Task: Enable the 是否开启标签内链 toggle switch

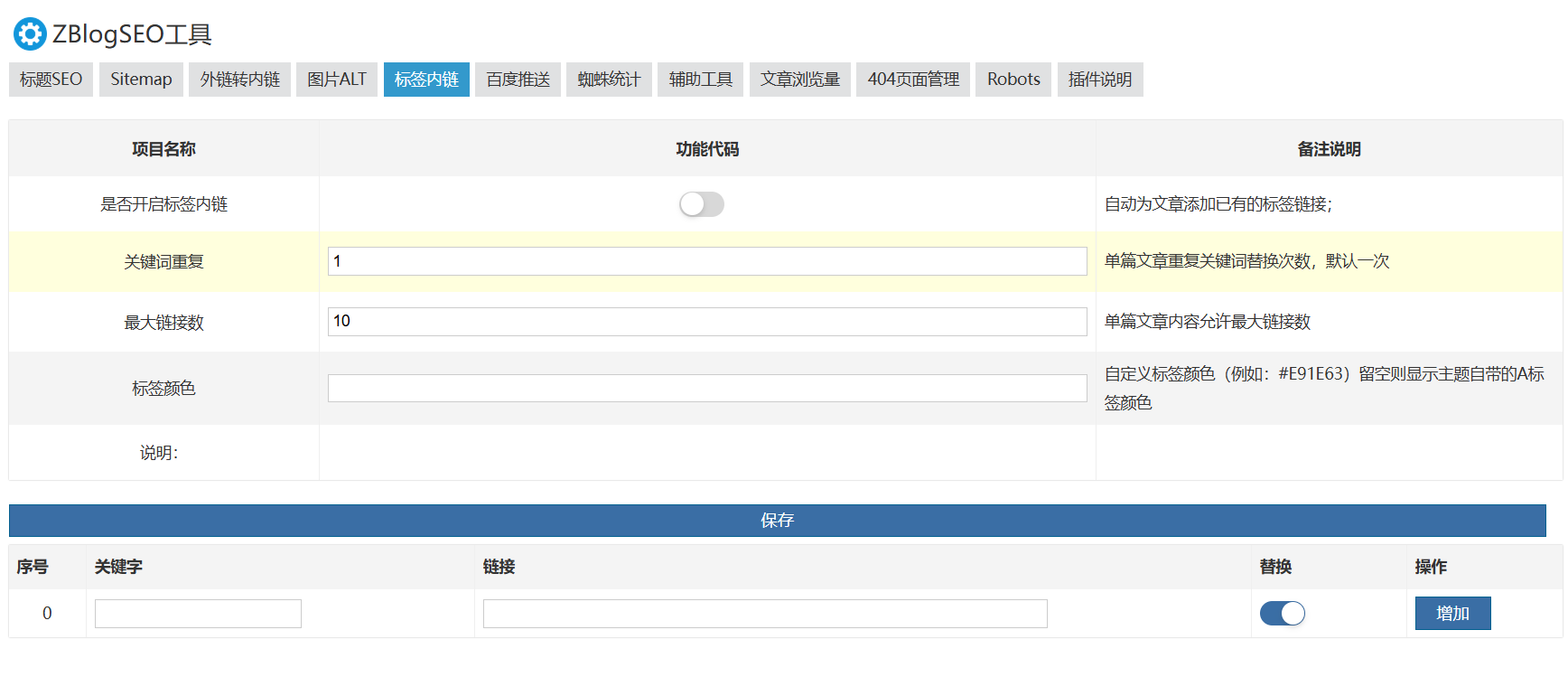Action: point(701,204)
